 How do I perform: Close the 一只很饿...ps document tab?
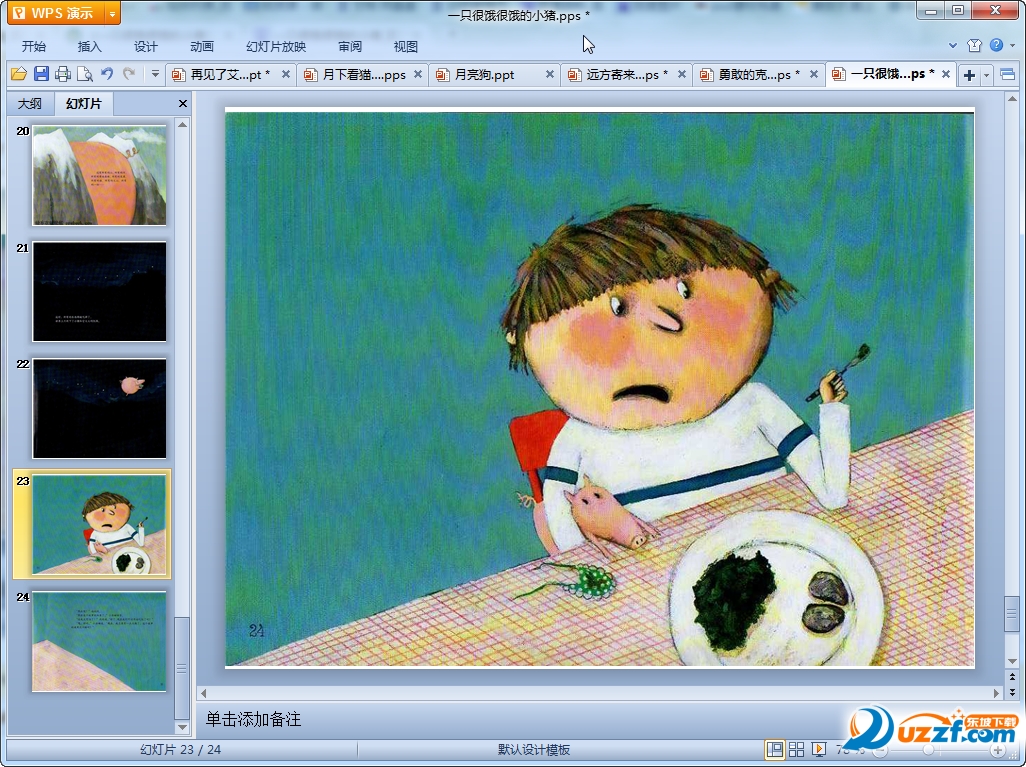tap(946, 75)
